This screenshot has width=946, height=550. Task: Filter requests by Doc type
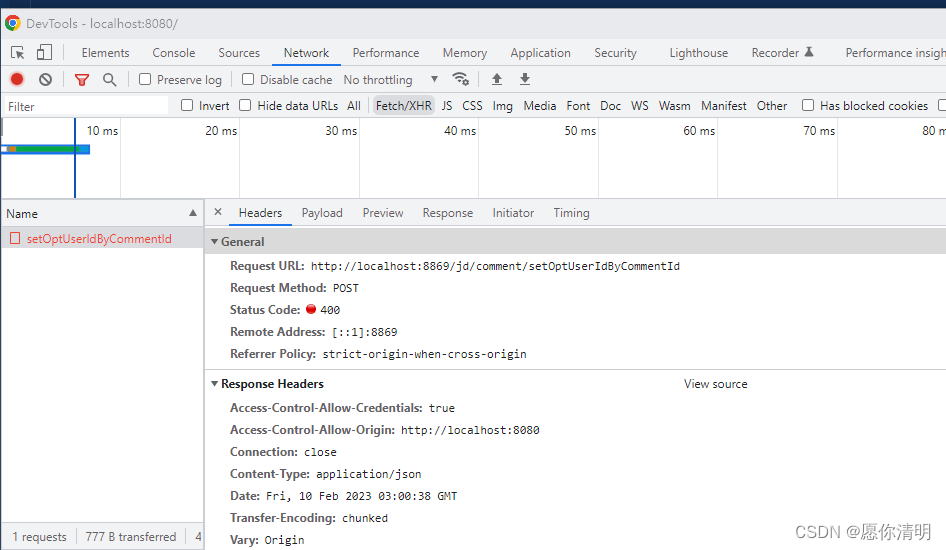point(611,106)
